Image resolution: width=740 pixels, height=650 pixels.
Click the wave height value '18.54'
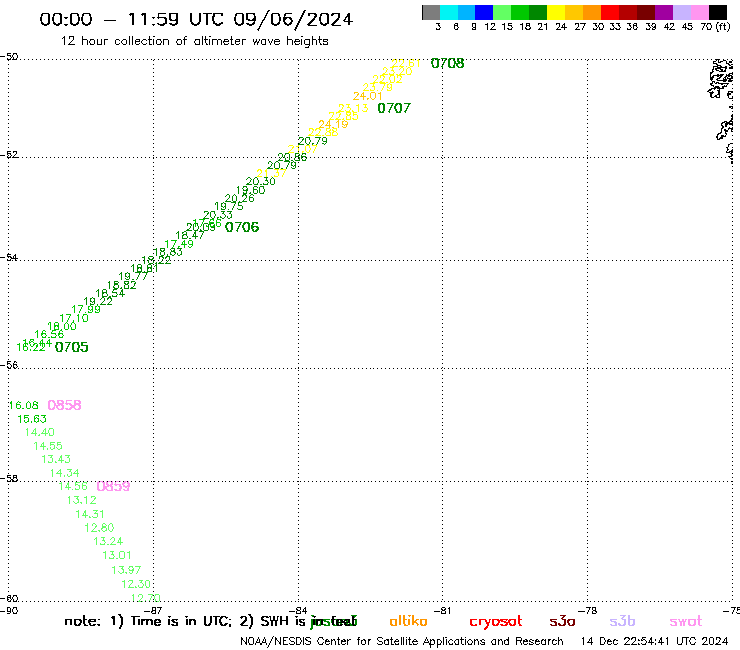coord(110,293)
